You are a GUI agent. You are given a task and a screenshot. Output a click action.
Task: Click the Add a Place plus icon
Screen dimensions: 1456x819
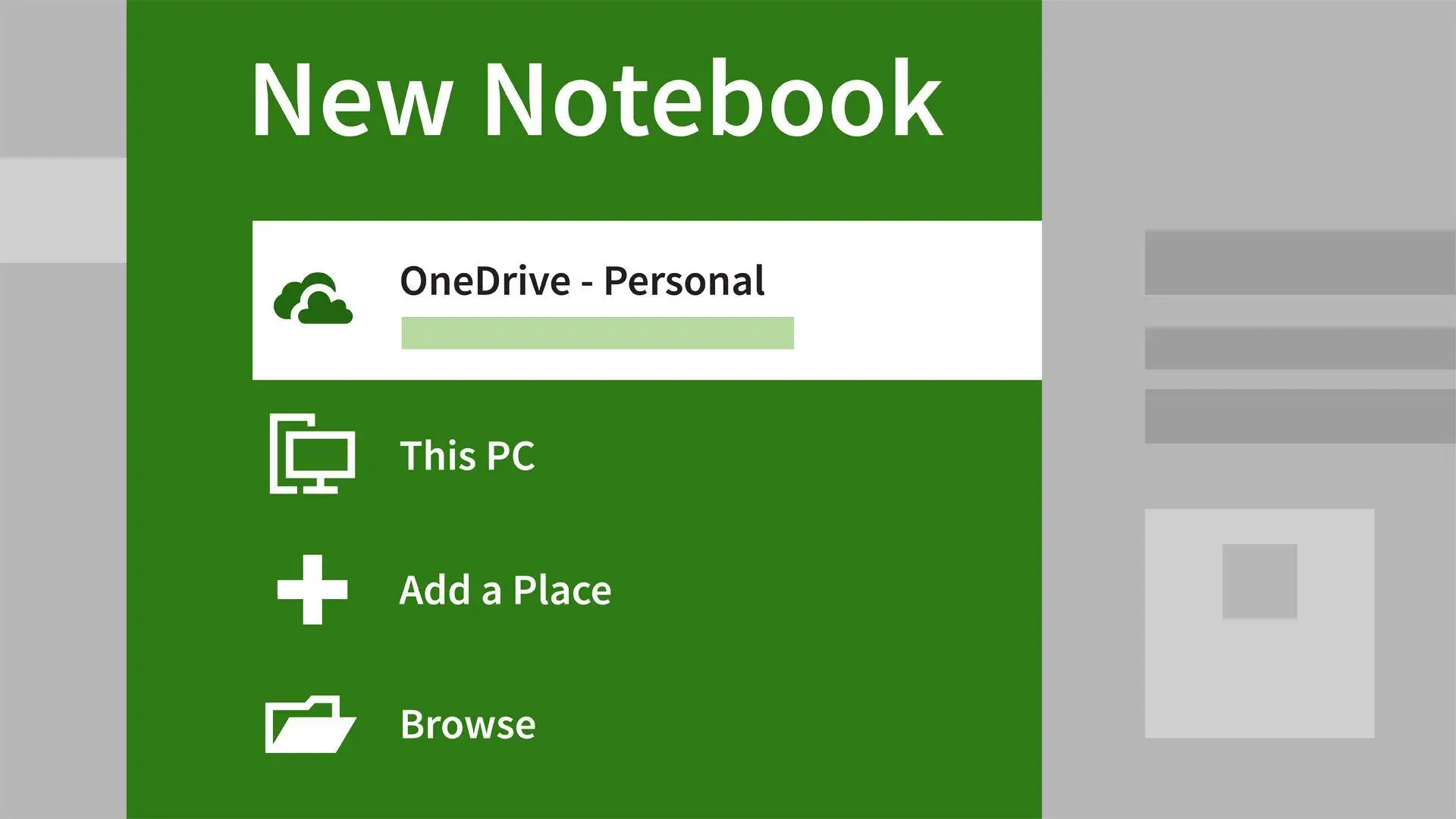tap(312, 590)
